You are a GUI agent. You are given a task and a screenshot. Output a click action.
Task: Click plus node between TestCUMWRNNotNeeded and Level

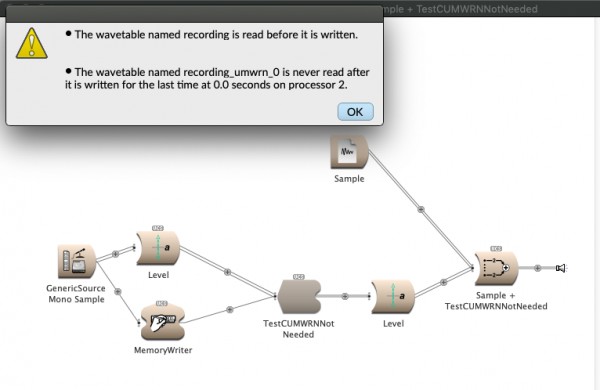(x=345, y=296)
